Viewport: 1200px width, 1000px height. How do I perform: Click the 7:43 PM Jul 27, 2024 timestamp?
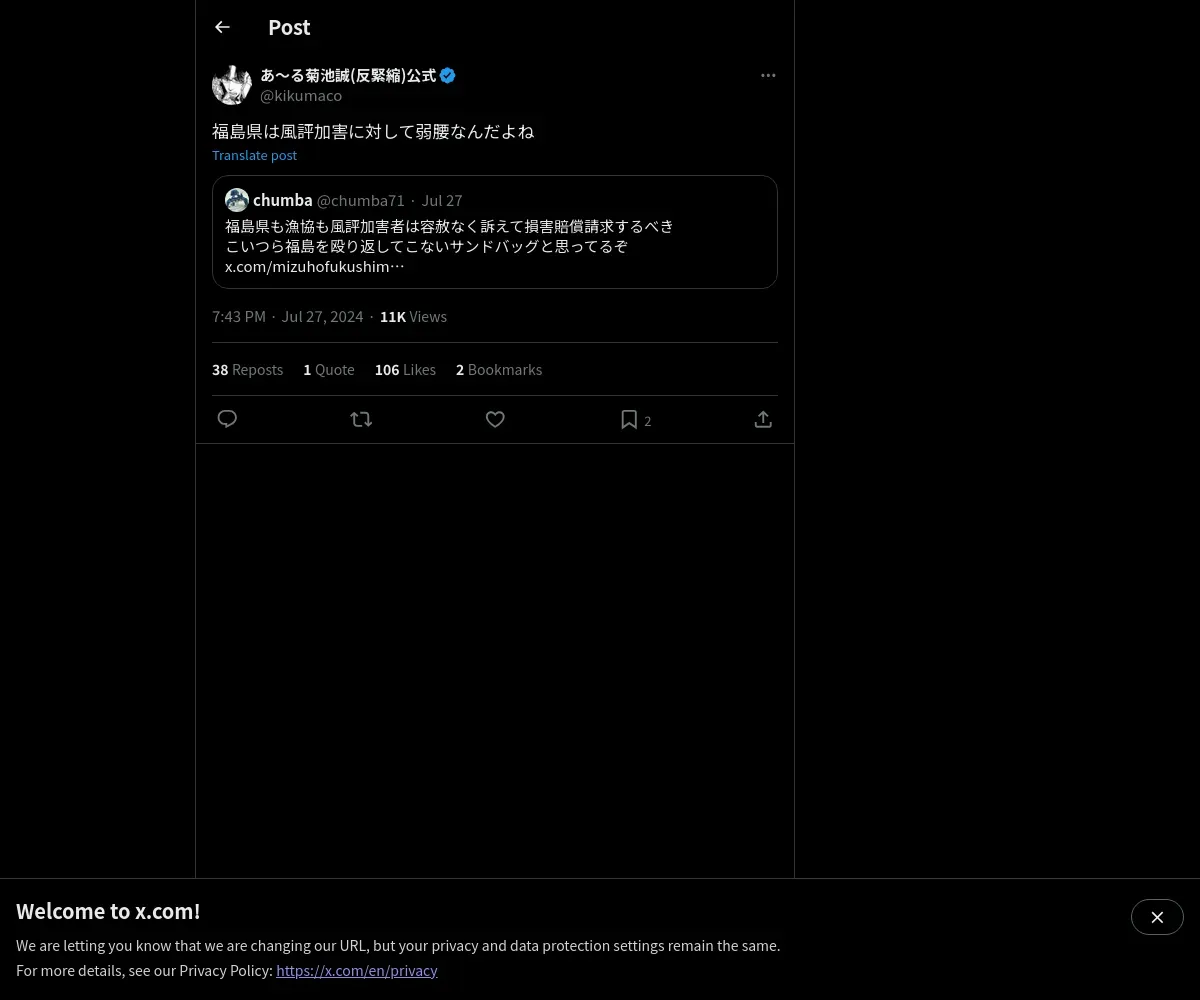[288, 316]
